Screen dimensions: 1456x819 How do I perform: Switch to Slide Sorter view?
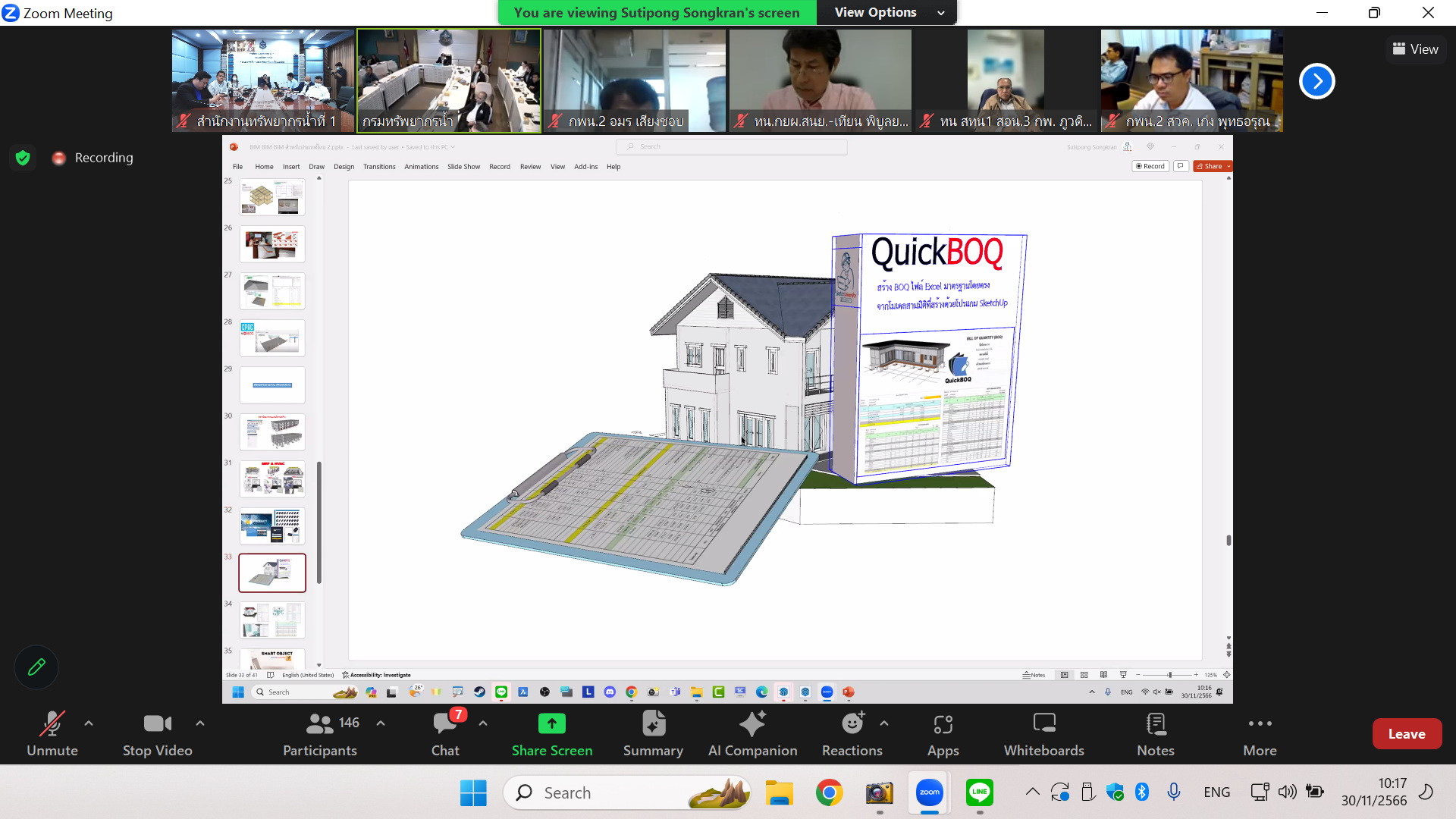point(1084,675)
